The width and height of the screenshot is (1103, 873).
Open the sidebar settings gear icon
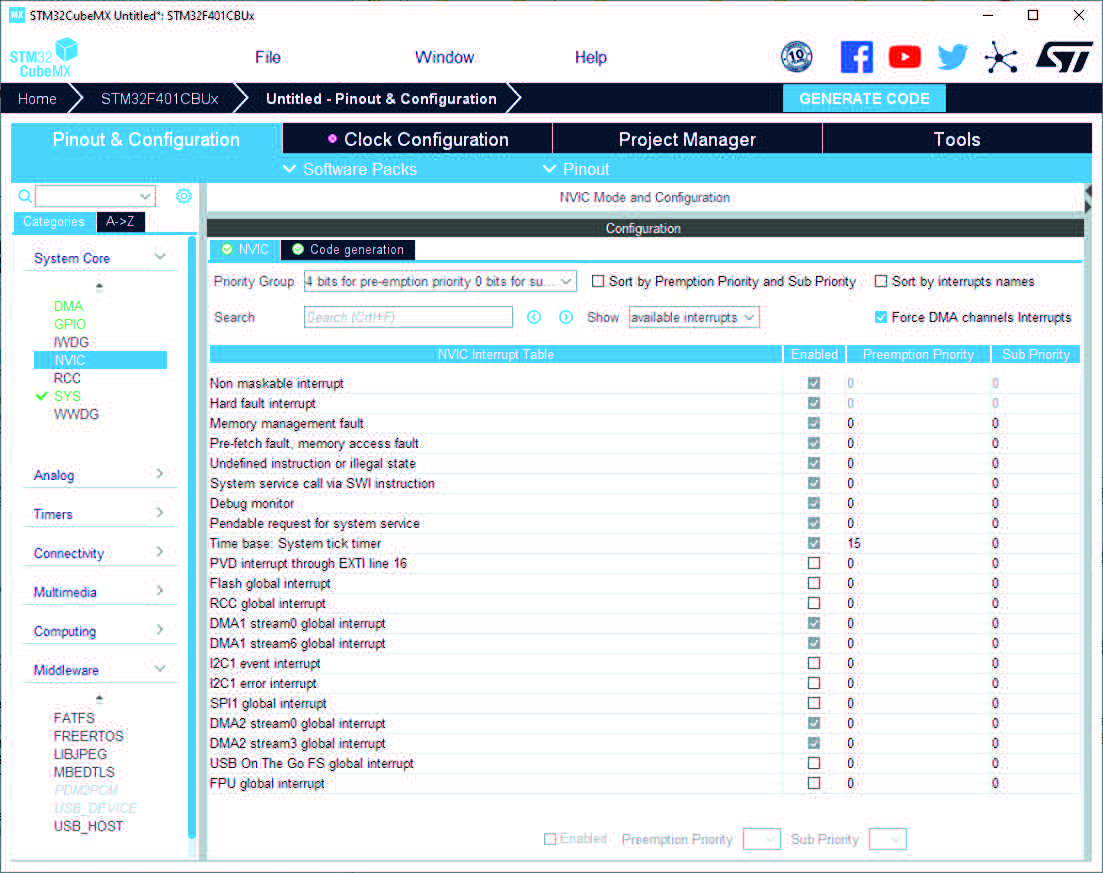click(184, 196)
